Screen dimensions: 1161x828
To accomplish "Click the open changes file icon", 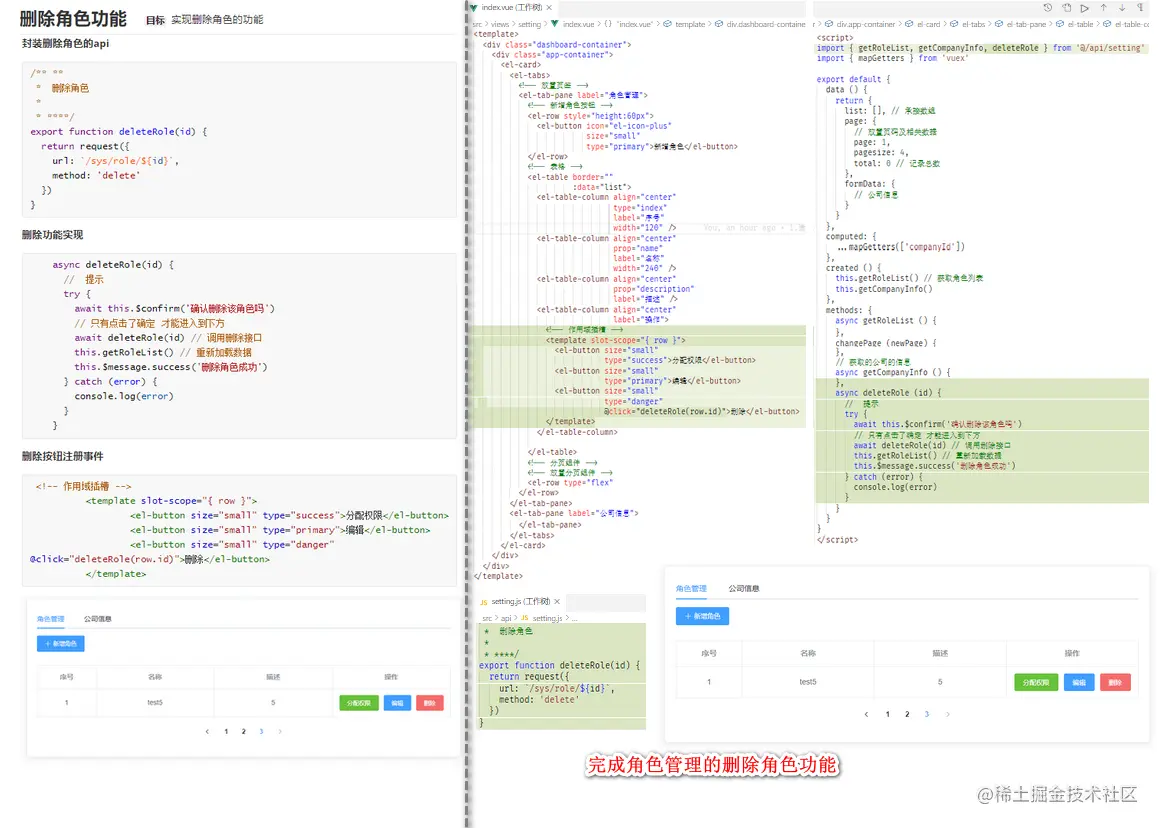I will (x=1067, y=7).
